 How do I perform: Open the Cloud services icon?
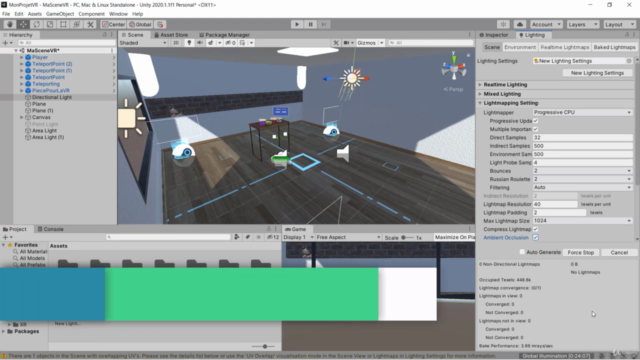tap(520, 24)
